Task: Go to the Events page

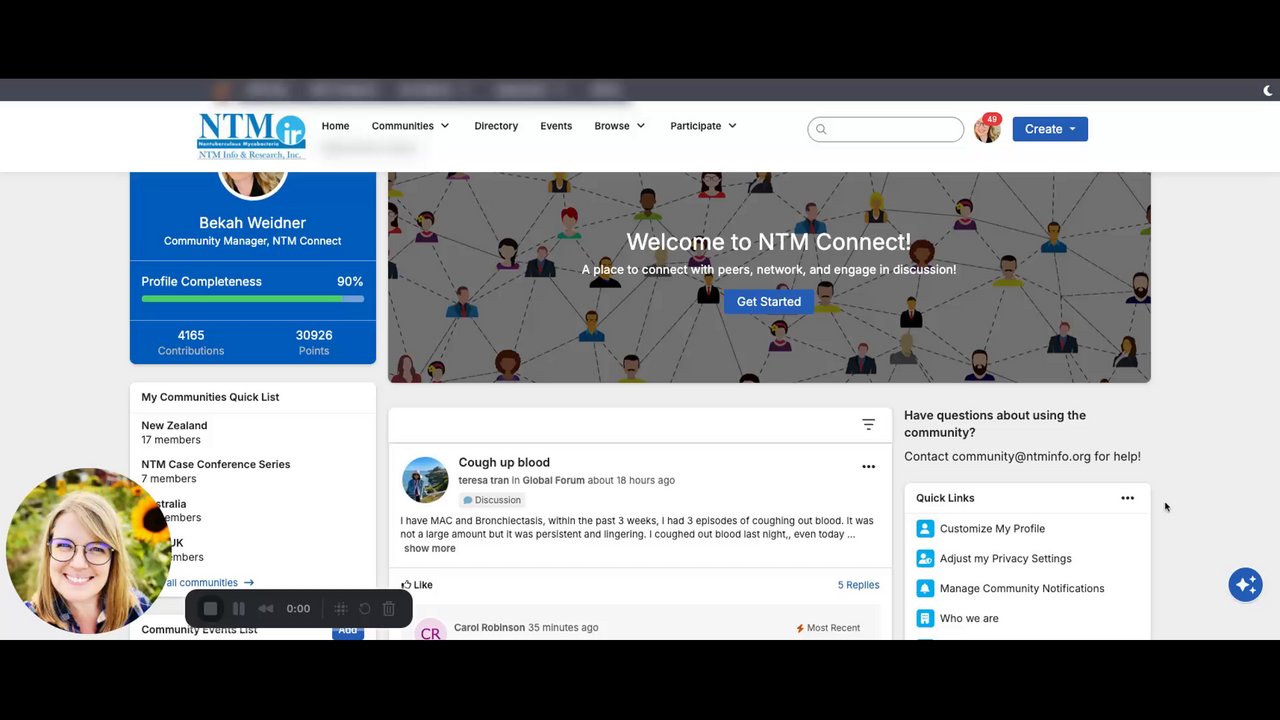Action: tap(556, 126)
